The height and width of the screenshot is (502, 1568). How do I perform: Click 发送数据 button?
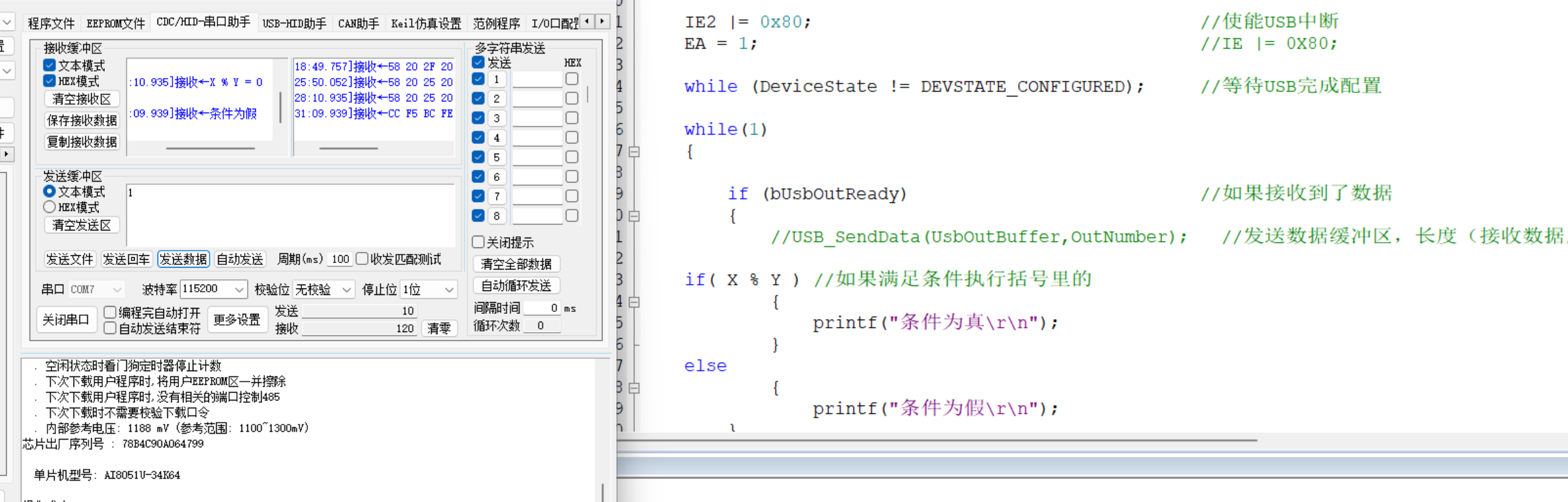coord(184,259)
